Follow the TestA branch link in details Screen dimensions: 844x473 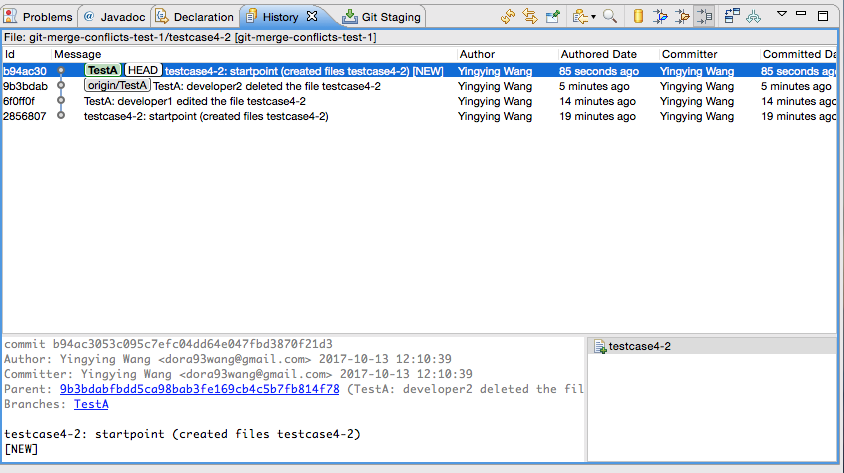(x=91, y=404)
